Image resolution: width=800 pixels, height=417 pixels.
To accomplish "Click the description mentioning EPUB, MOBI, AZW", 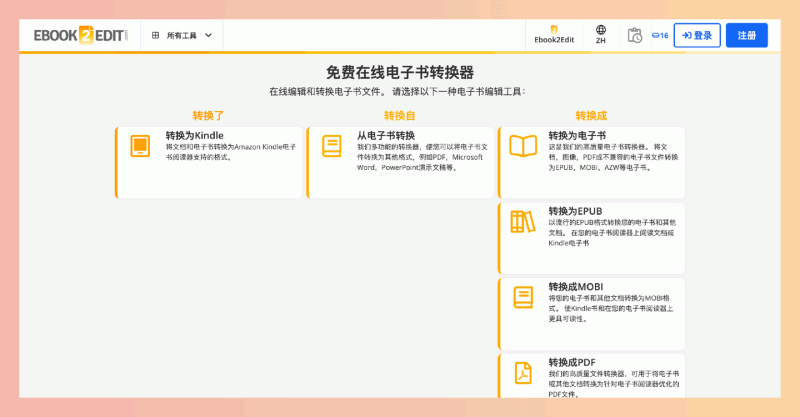I will (x=614, y=157).
